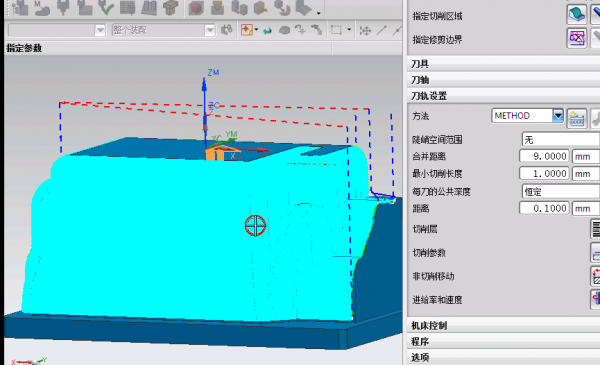Click the grey hierarchy icon before dashed rectangle

point(316,30)
